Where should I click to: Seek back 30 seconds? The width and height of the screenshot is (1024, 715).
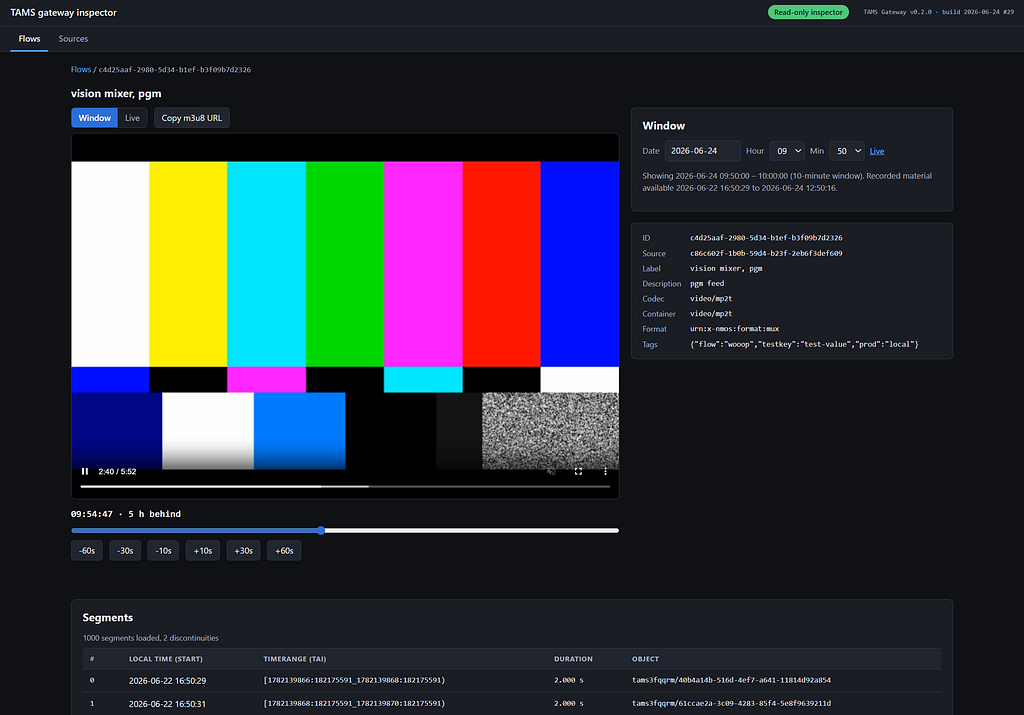(125, 551)
